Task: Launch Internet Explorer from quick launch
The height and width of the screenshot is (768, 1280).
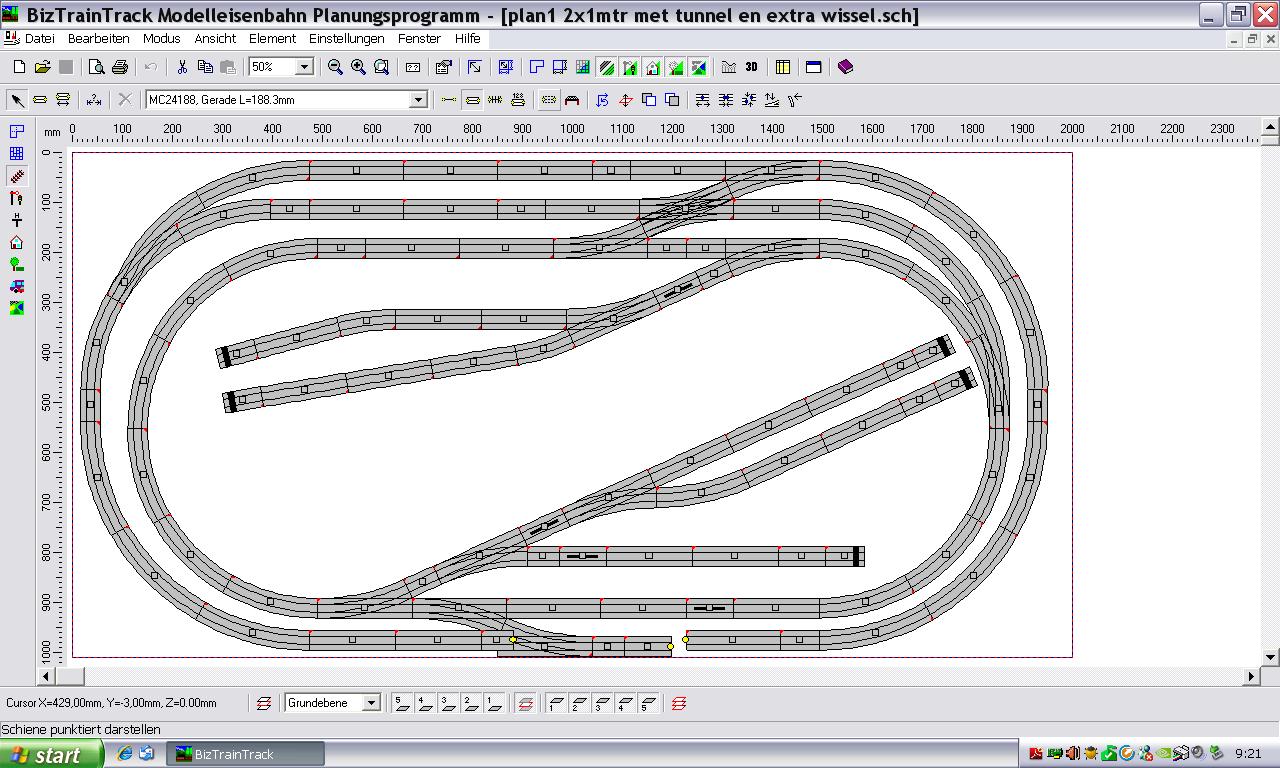Action: pos(124,754)
